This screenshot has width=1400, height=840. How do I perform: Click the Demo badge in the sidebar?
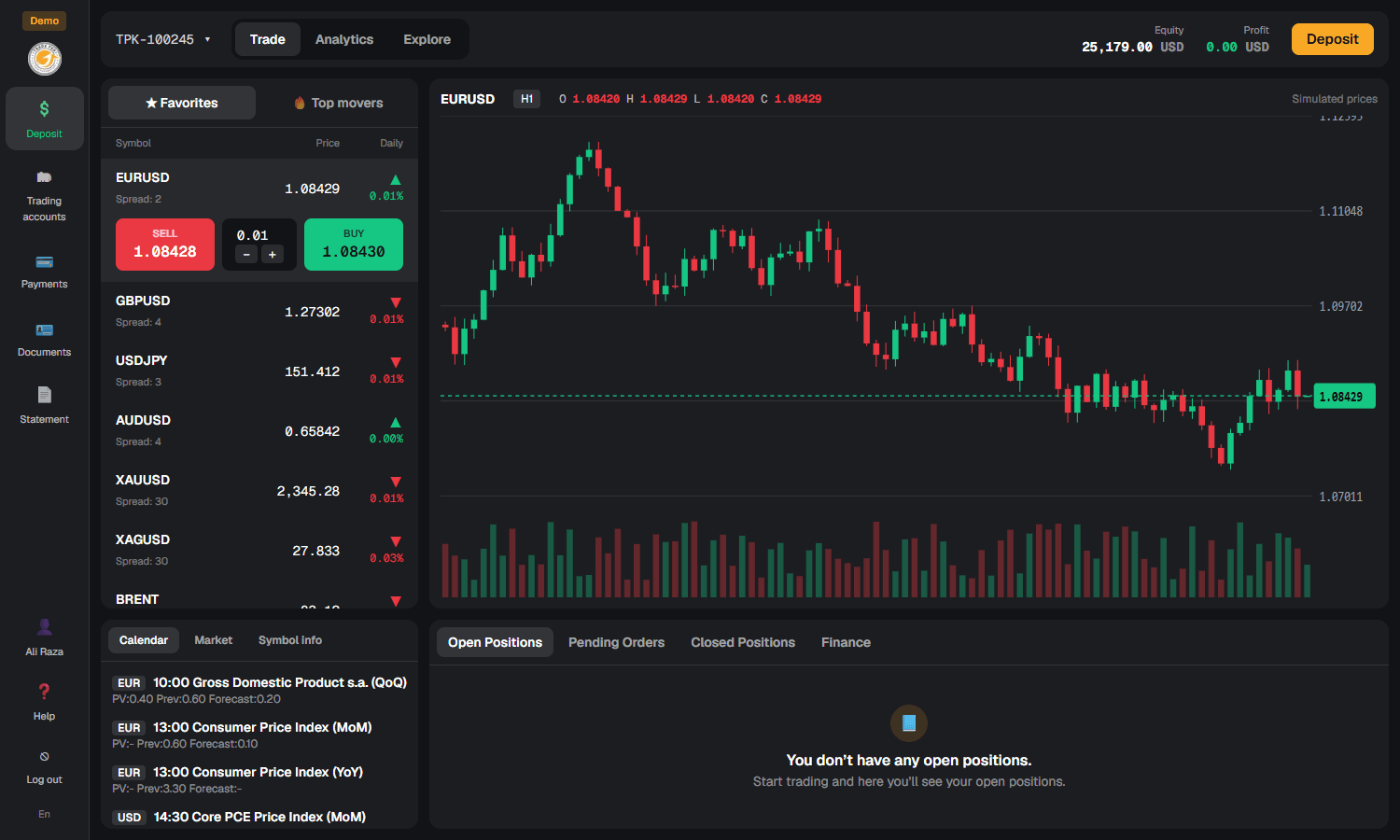pos(44,21)
